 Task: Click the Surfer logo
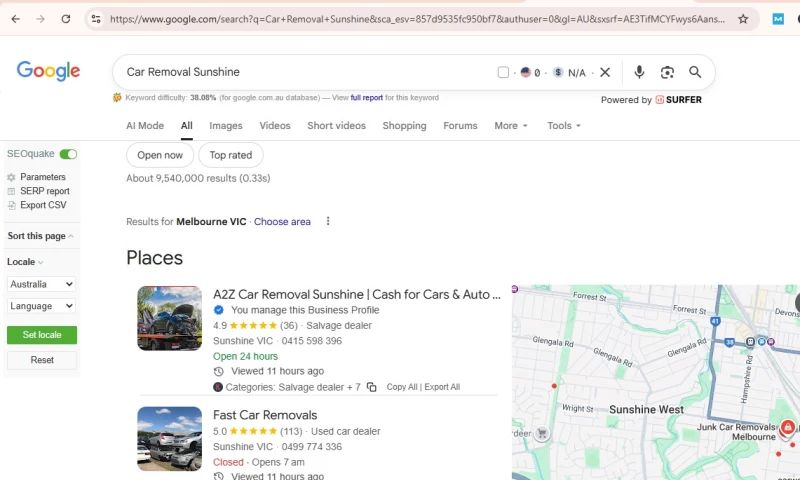pyautogui.click(x=678, y=100)
